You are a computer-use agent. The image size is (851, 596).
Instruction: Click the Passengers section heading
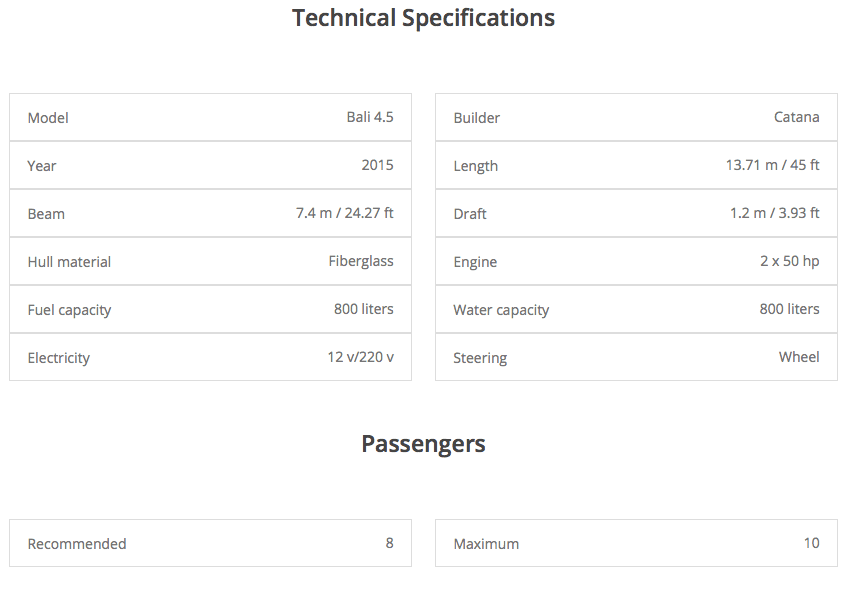click(x=423, y=444)
